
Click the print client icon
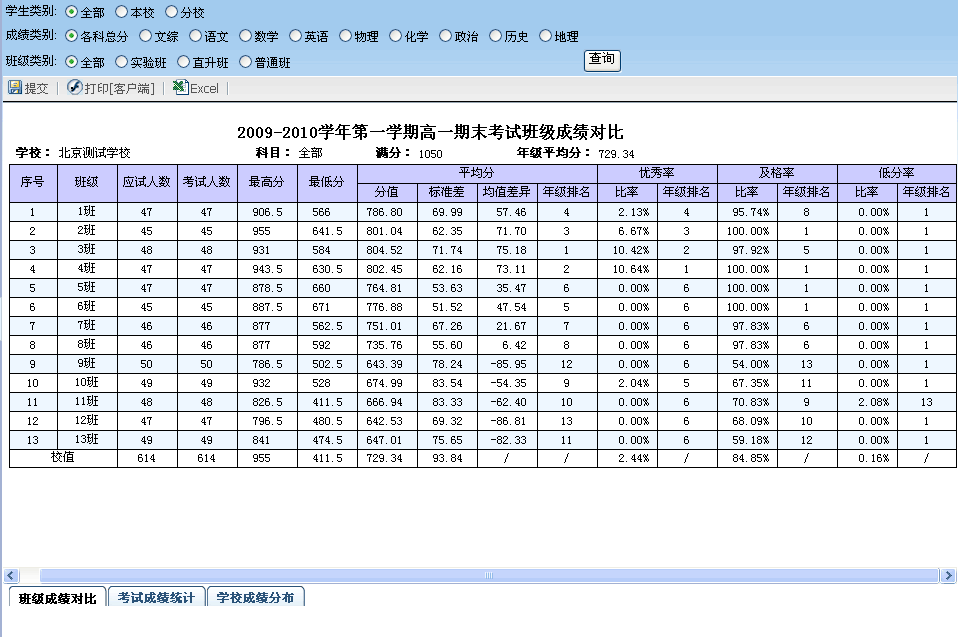[74, 87]
